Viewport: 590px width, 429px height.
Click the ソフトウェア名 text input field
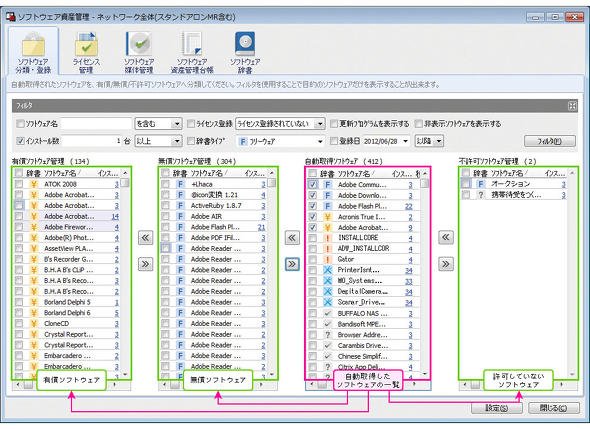pyautogui.click(x=96, y=123)
